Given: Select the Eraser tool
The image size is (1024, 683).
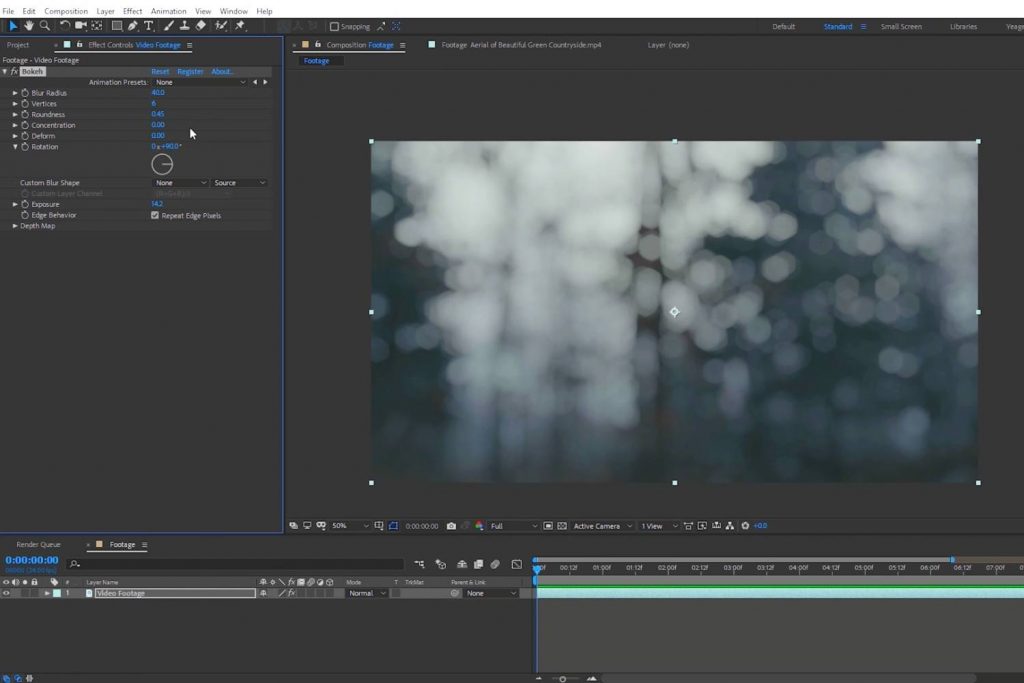Looking at the screenshot, I should pyautogui.click(x=201, y=26).
